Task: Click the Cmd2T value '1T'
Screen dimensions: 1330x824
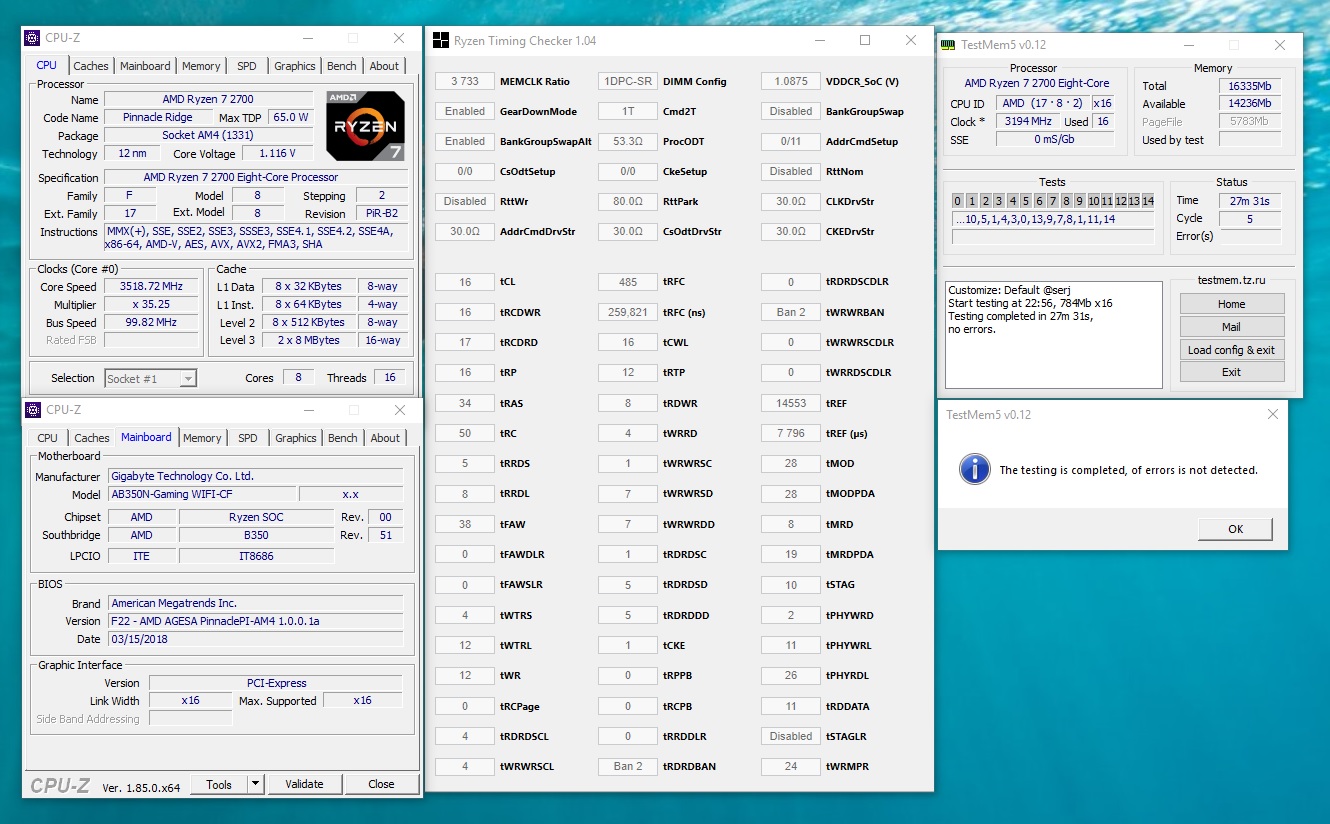Action: [x=628, y=112]
